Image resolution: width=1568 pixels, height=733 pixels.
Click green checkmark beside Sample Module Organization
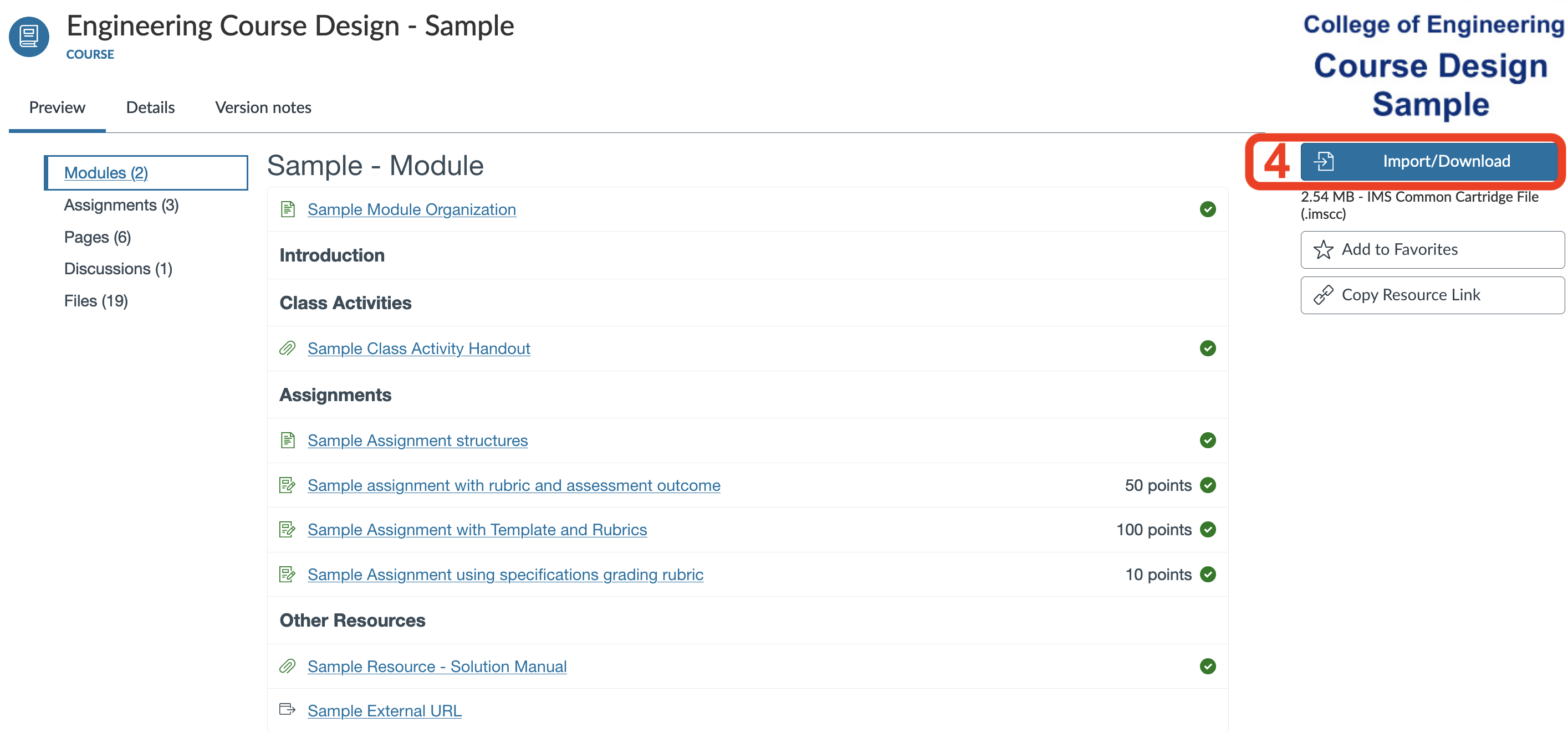(x=1208, y=209)
